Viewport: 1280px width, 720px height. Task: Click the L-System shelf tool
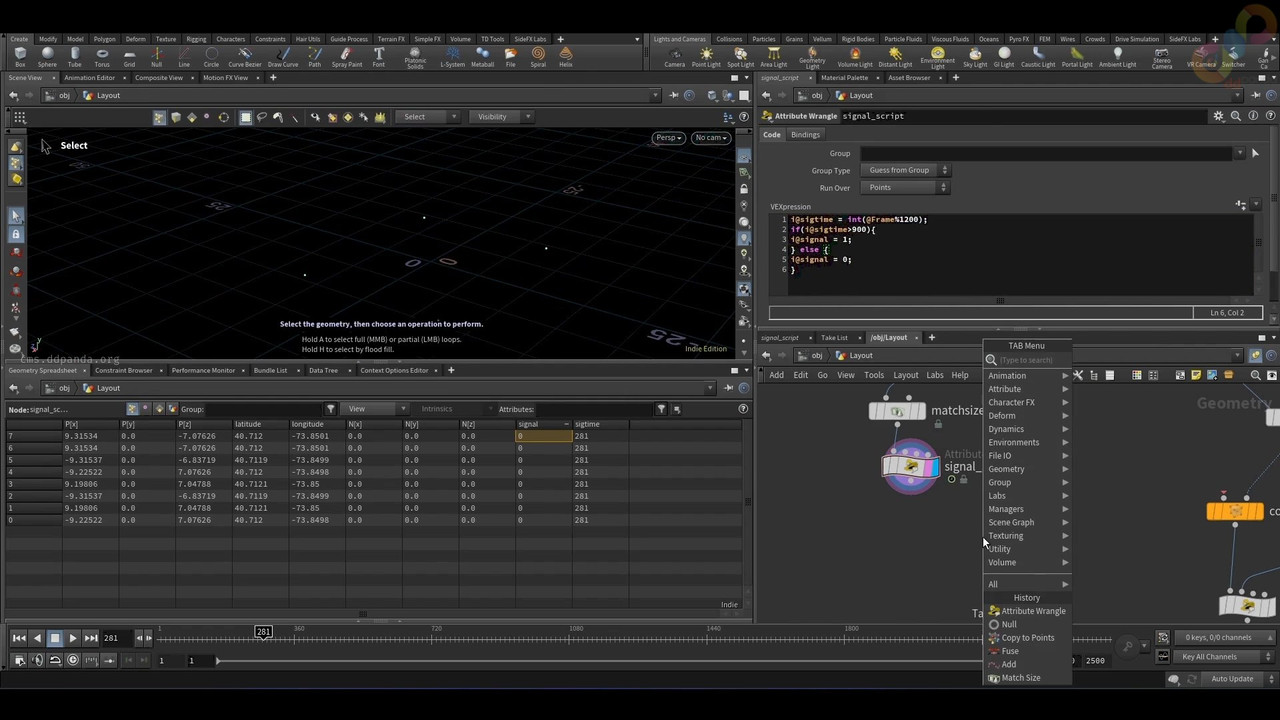click(x=452, y=57)
